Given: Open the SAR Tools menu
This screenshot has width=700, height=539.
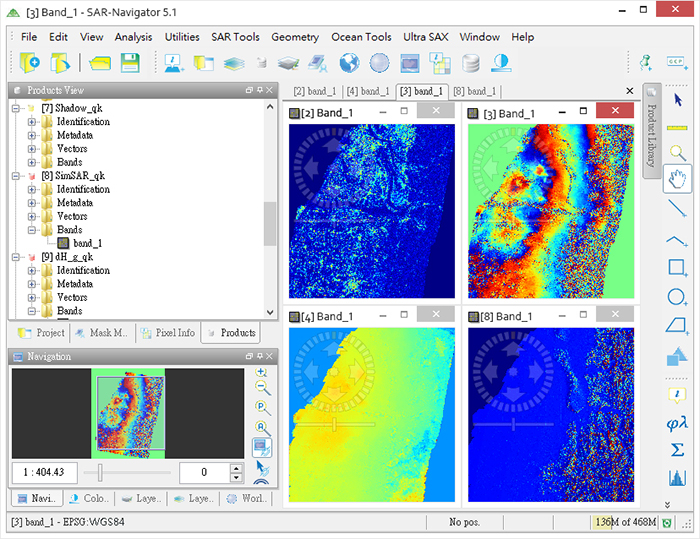Looking at the screenshot, I should click(x=235, y=37).
